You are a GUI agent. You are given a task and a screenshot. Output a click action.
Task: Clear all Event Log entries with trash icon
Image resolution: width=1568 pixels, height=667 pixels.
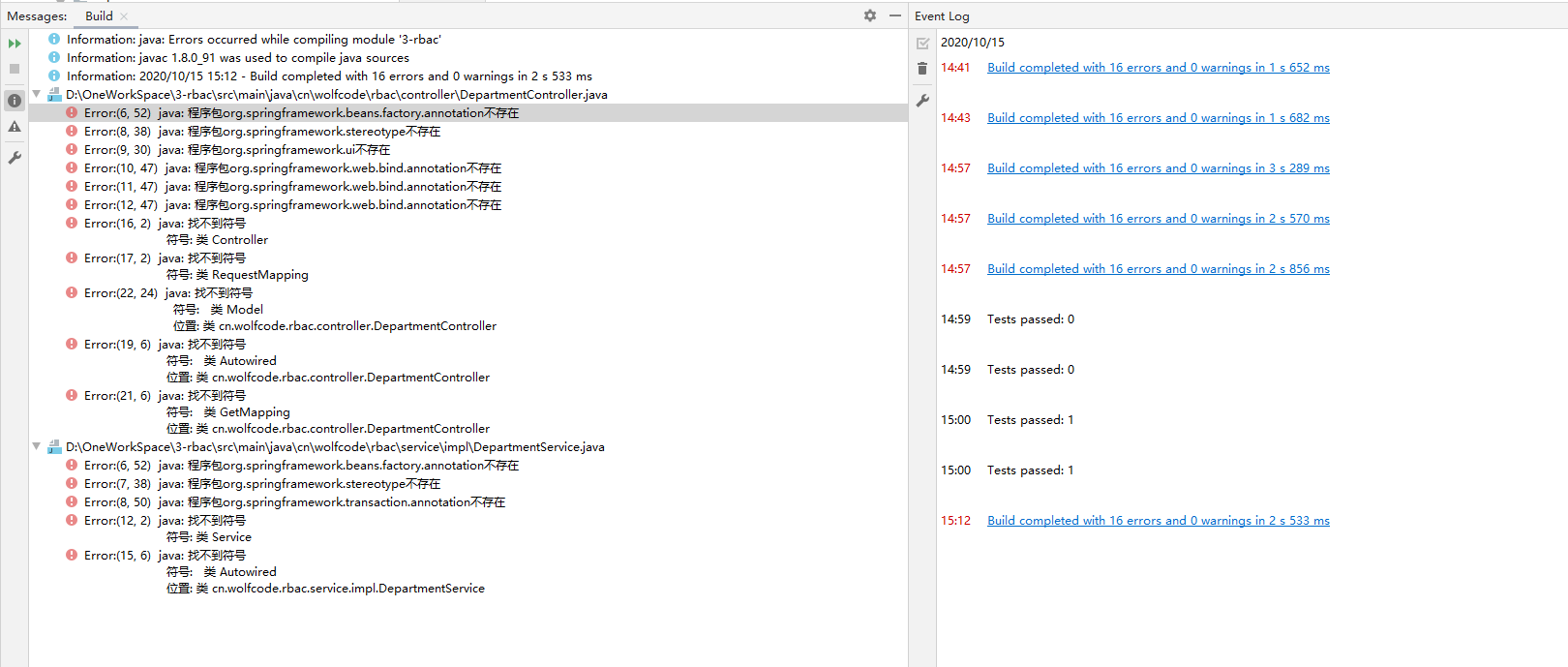(x=922, y=69)
